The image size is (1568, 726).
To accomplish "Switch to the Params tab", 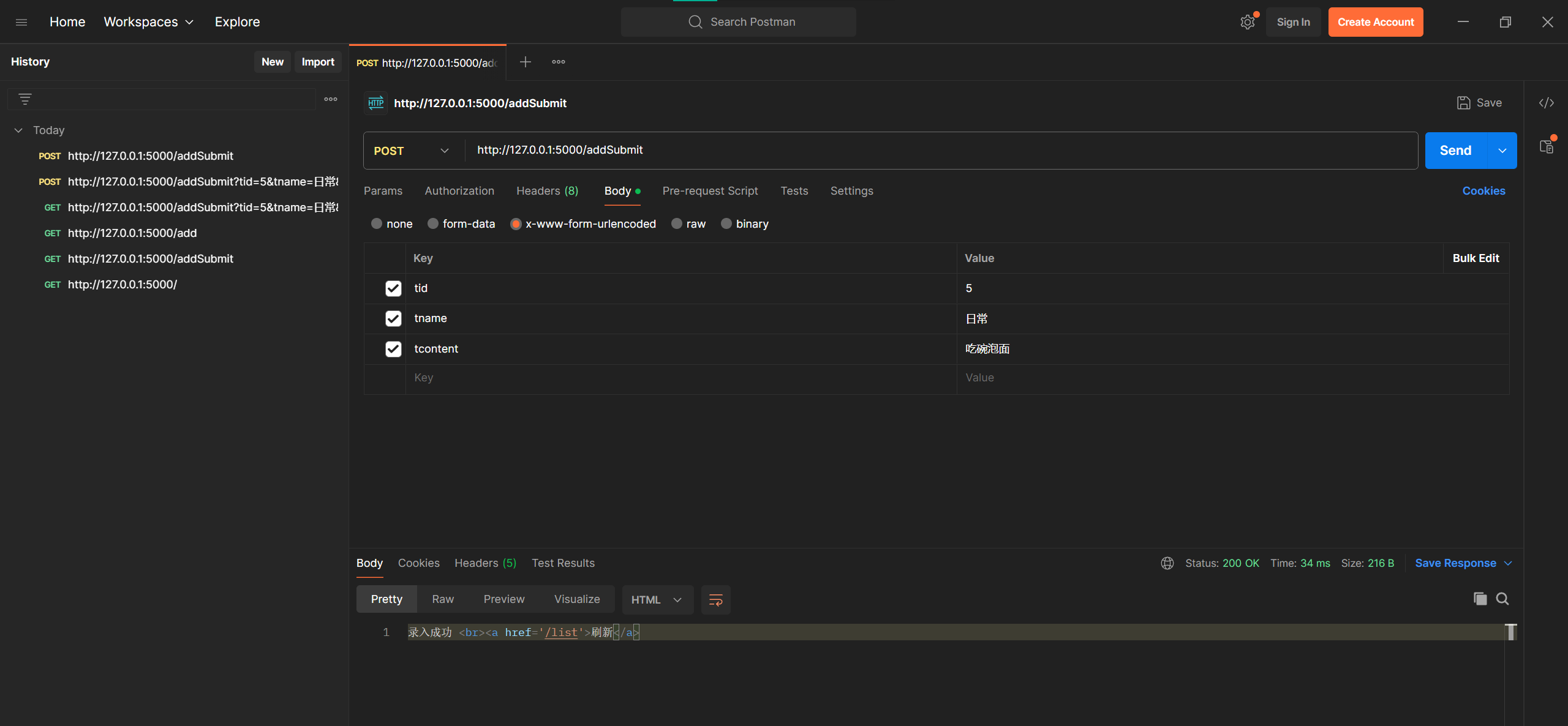I will [383, 191].
